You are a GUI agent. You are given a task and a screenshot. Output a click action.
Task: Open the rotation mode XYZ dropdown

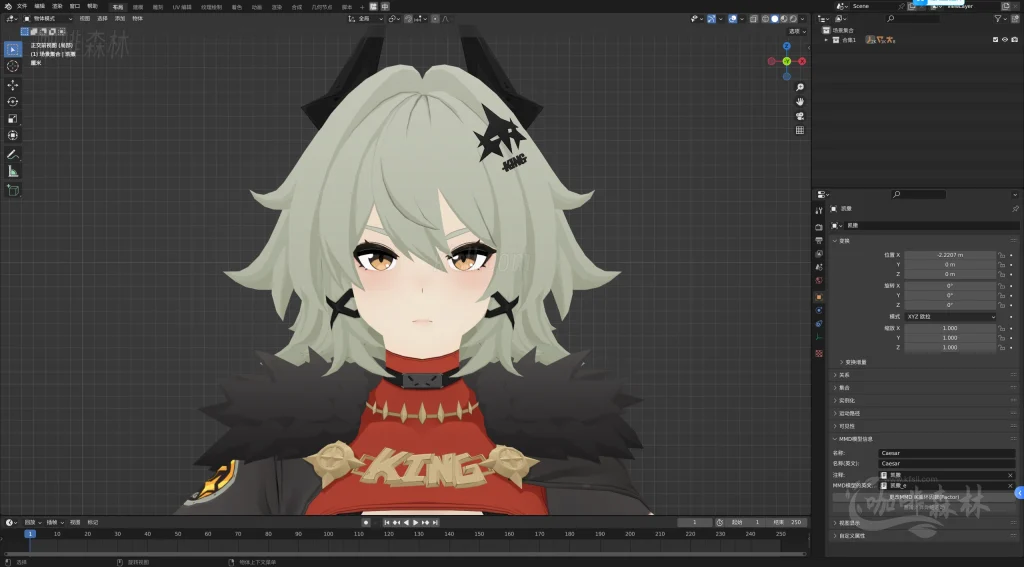point(950,317)
